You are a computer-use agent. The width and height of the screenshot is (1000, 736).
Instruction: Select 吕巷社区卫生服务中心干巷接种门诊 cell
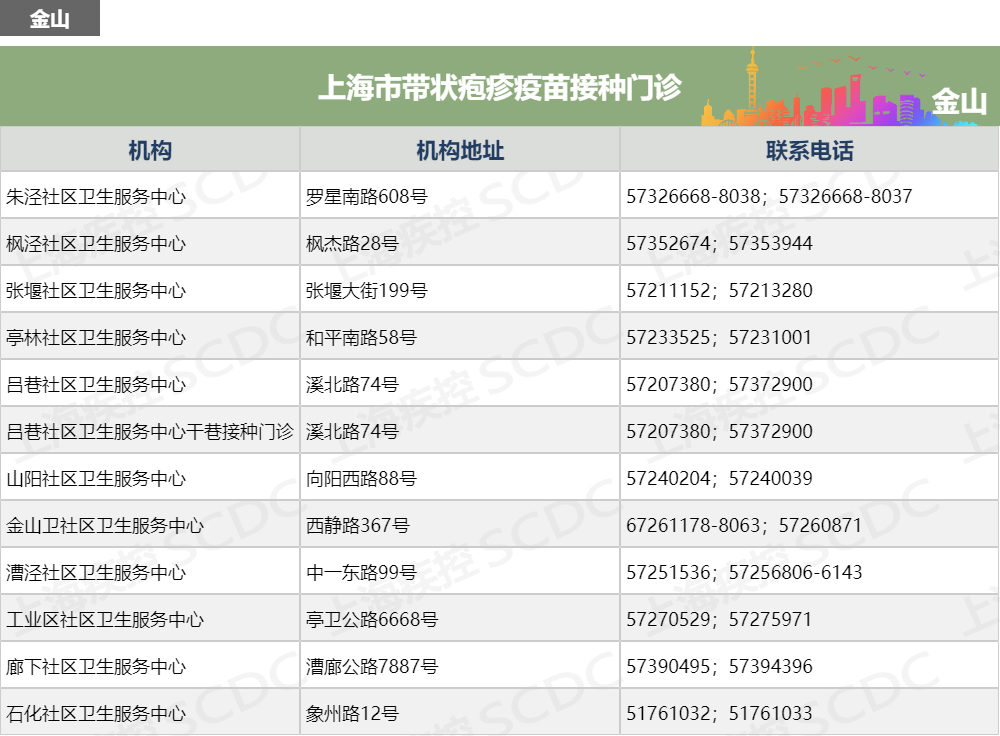(x=150, y=431)
